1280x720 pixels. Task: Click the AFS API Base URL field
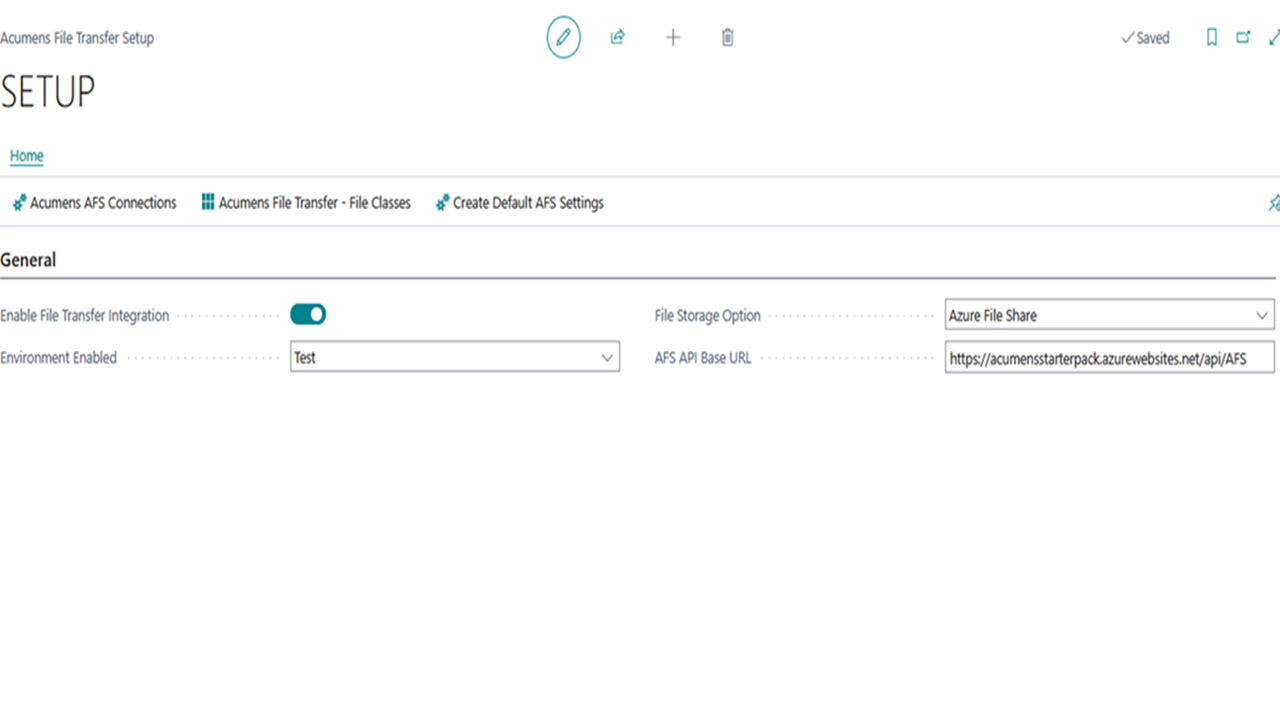[1110, 357]
